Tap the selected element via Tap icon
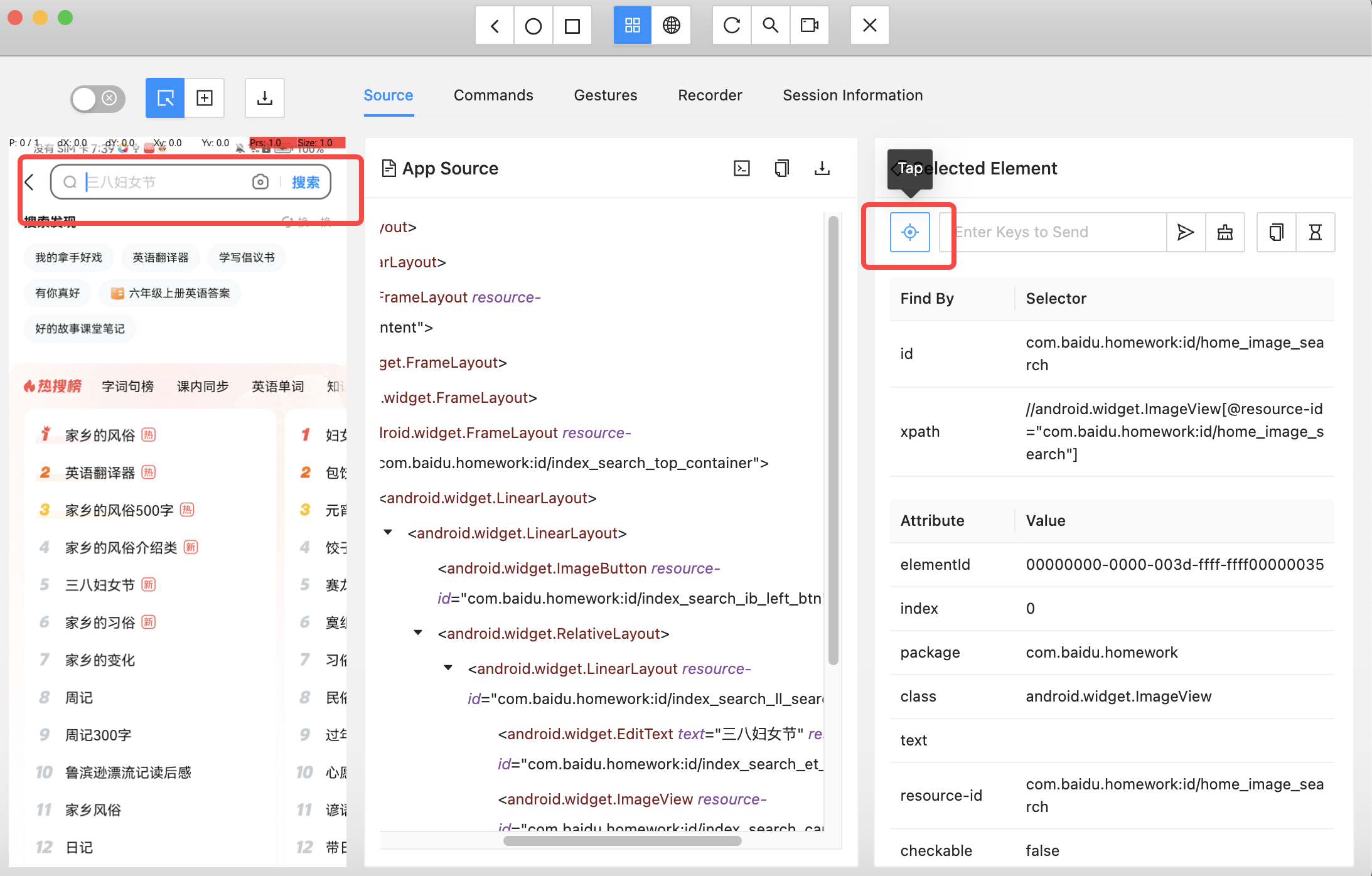The image size is (1372, 876). (x=909, y=232)
